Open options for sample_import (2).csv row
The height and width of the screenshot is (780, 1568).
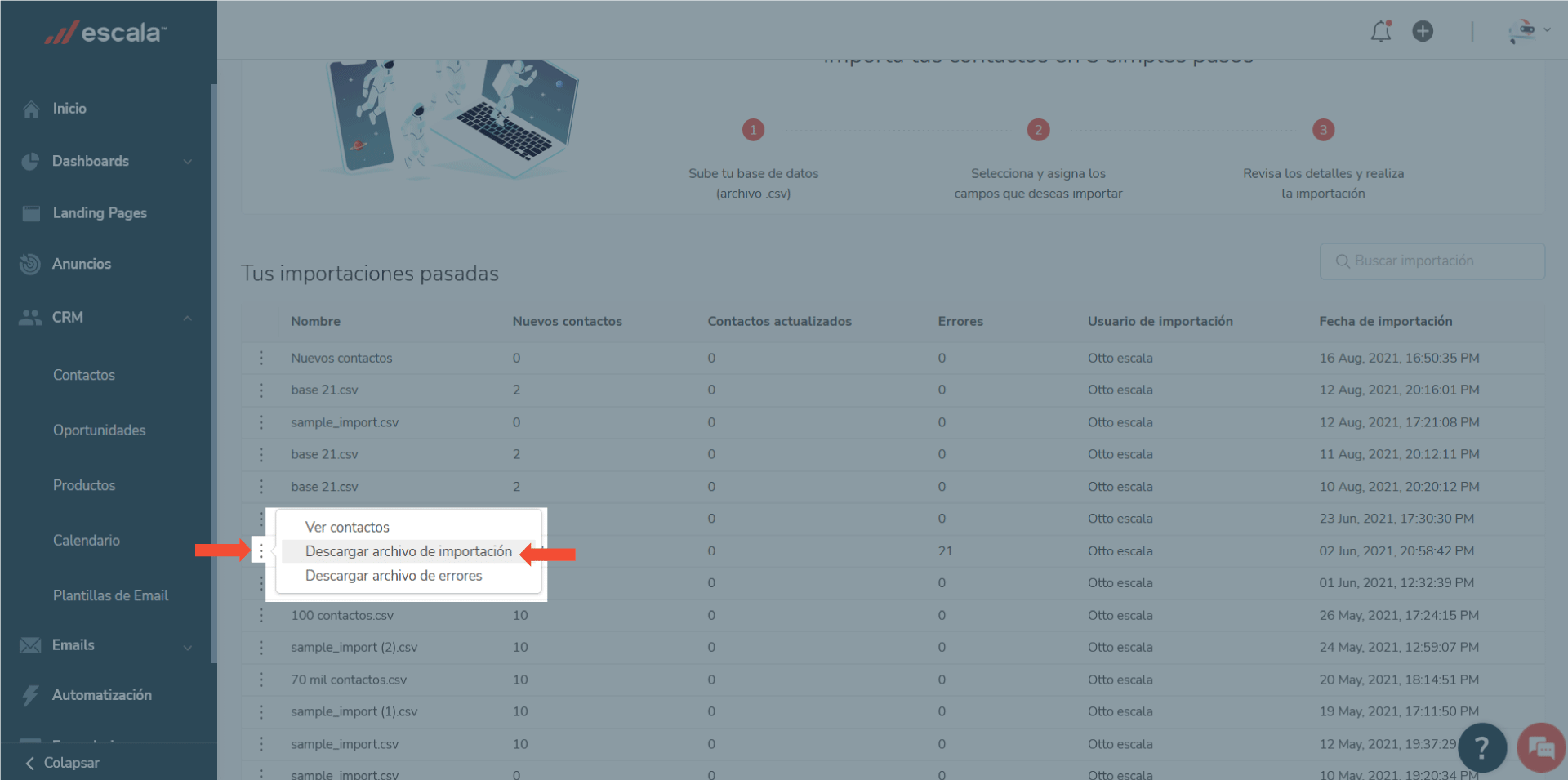point(261,647)
